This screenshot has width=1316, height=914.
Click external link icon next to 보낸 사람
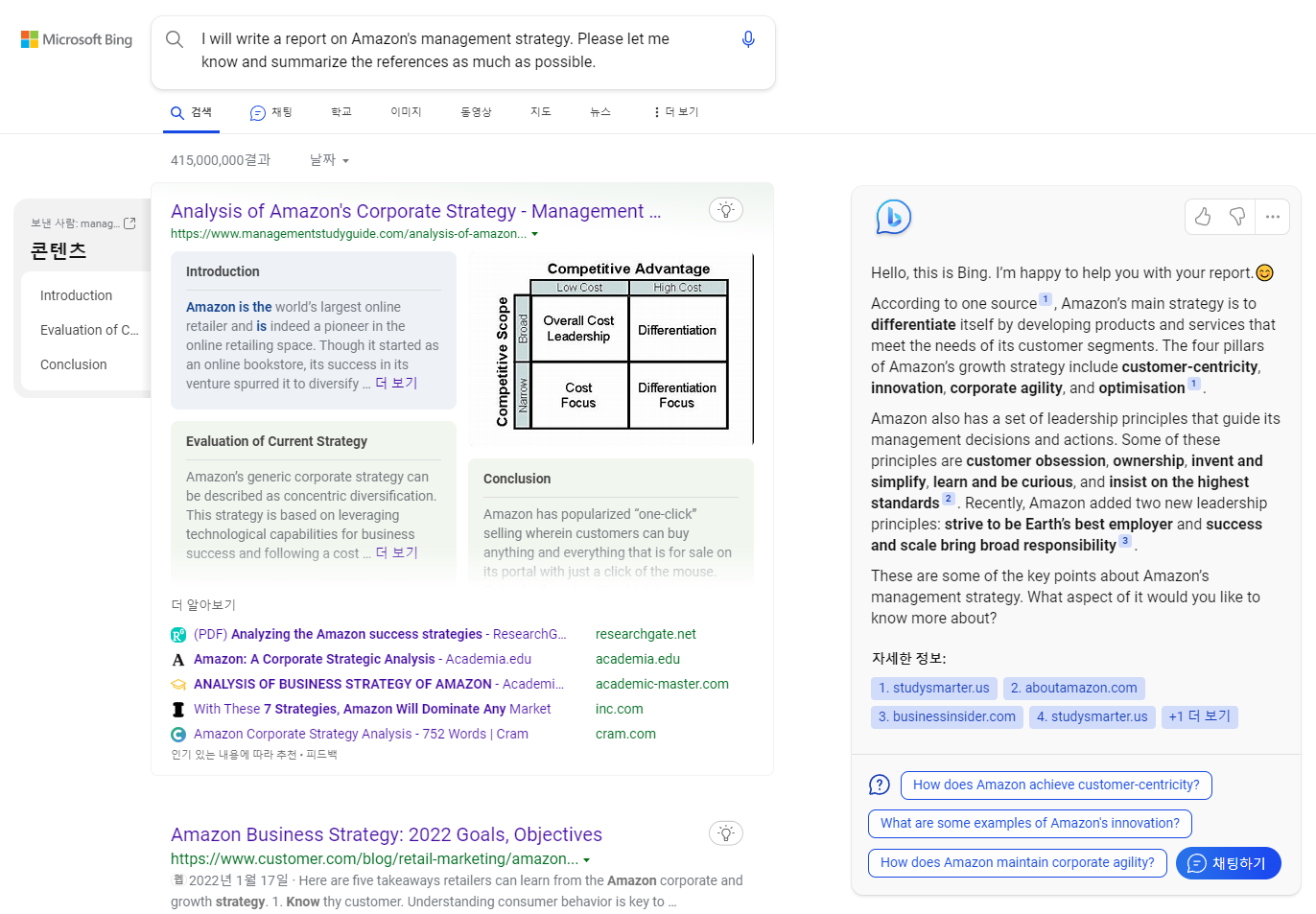pos(130,223)
